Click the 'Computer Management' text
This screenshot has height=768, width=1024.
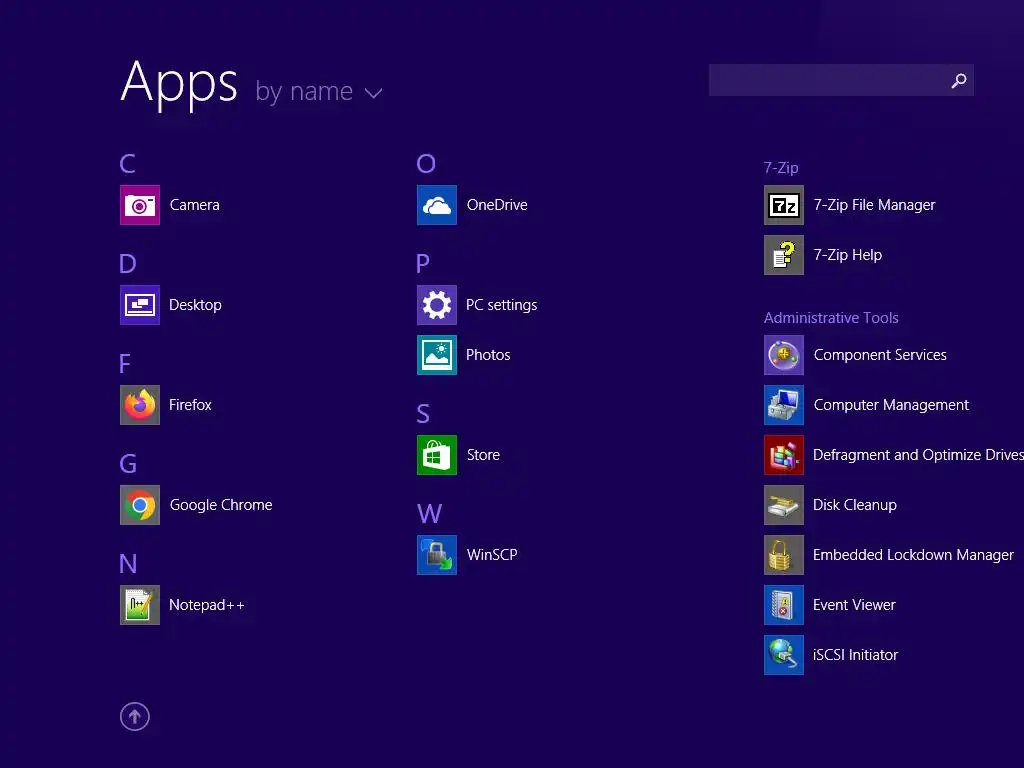891,405
